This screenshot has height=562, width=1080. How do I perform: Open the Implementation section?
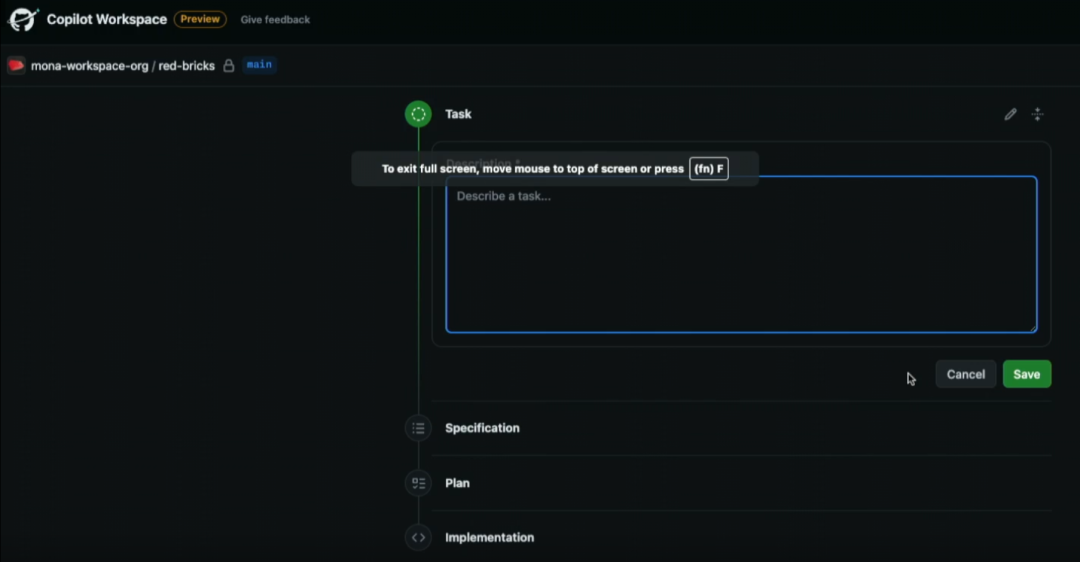coord(489,537)
